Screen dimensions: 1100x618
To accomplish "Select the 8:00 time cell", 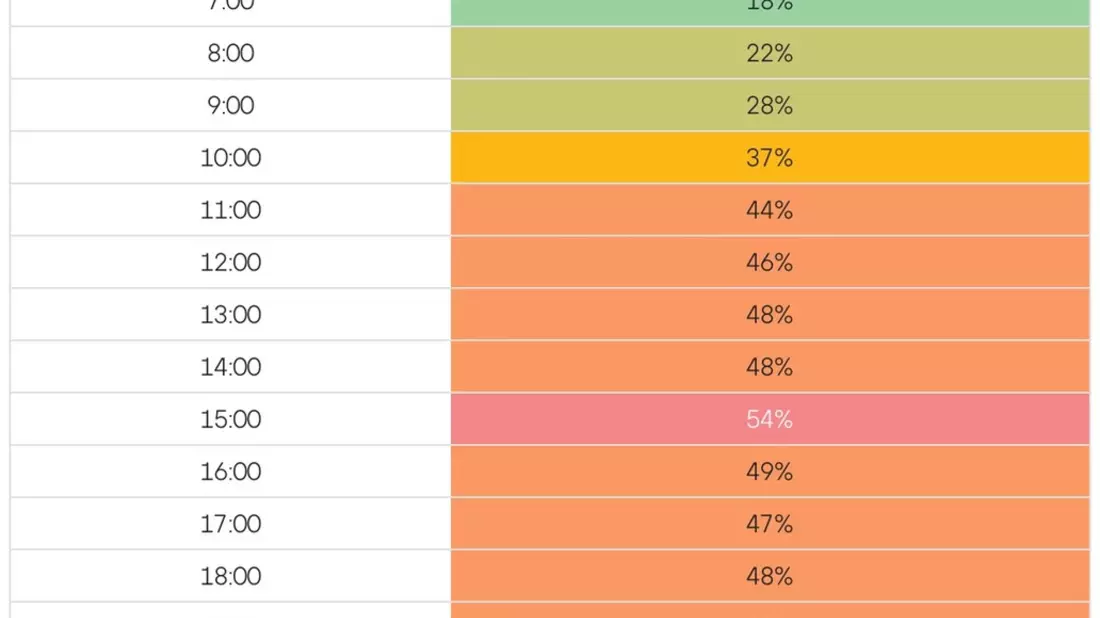I will [231, 53].
